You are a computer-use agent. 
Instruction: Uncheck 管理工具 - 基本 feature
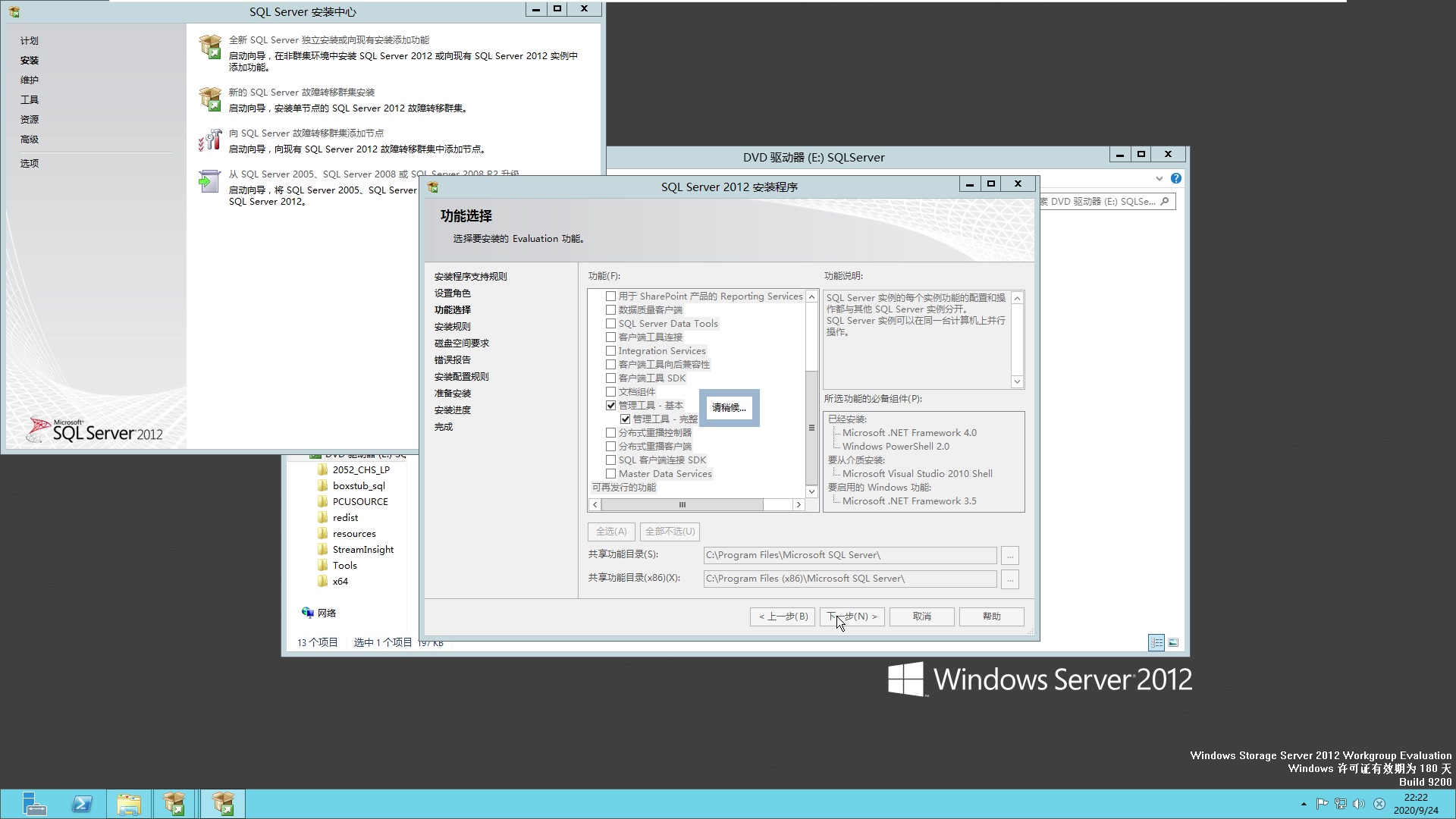(x=611, y=405)
